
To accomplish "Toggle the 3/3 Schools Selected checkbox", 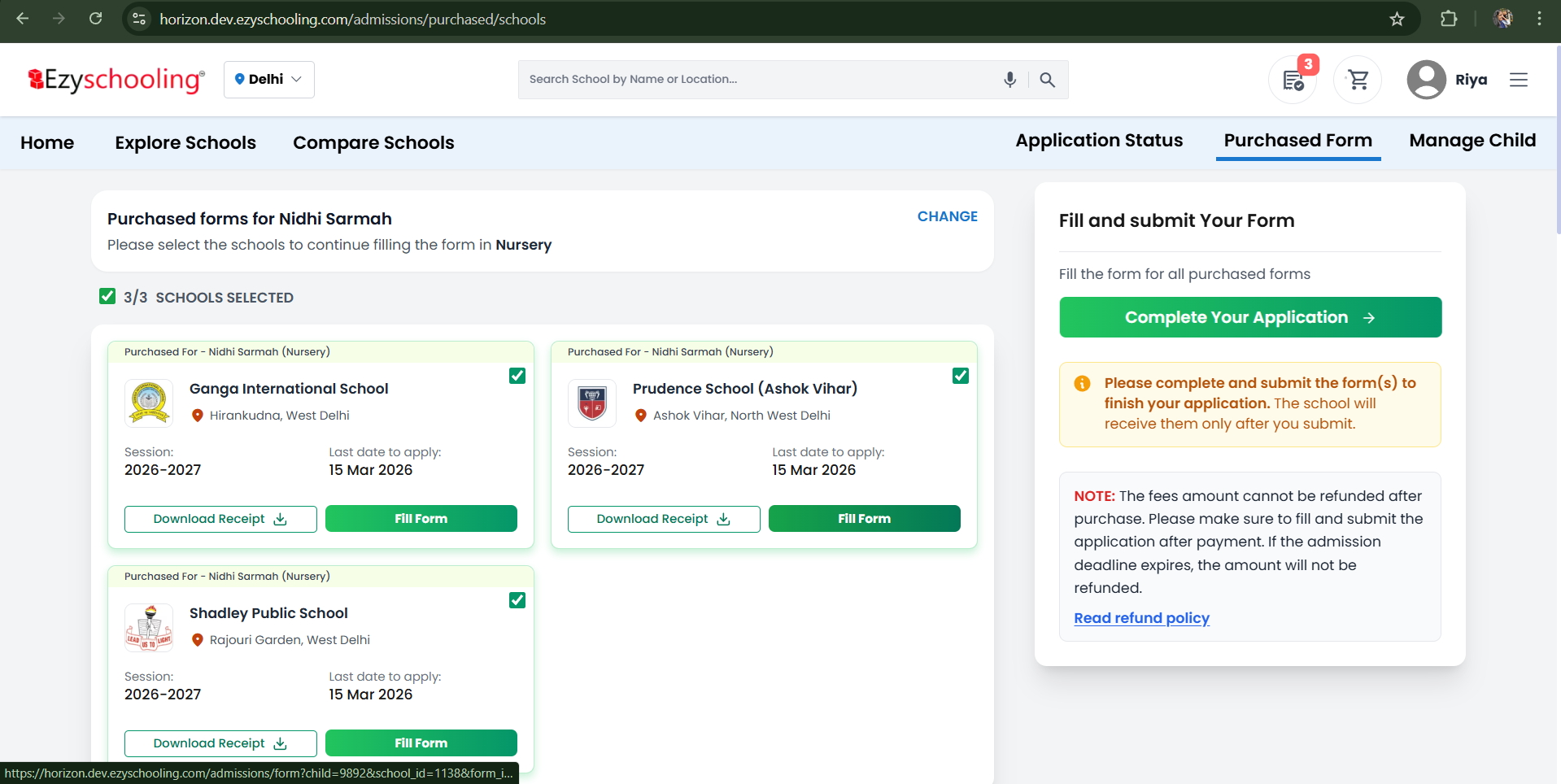I will click(107, 296).
